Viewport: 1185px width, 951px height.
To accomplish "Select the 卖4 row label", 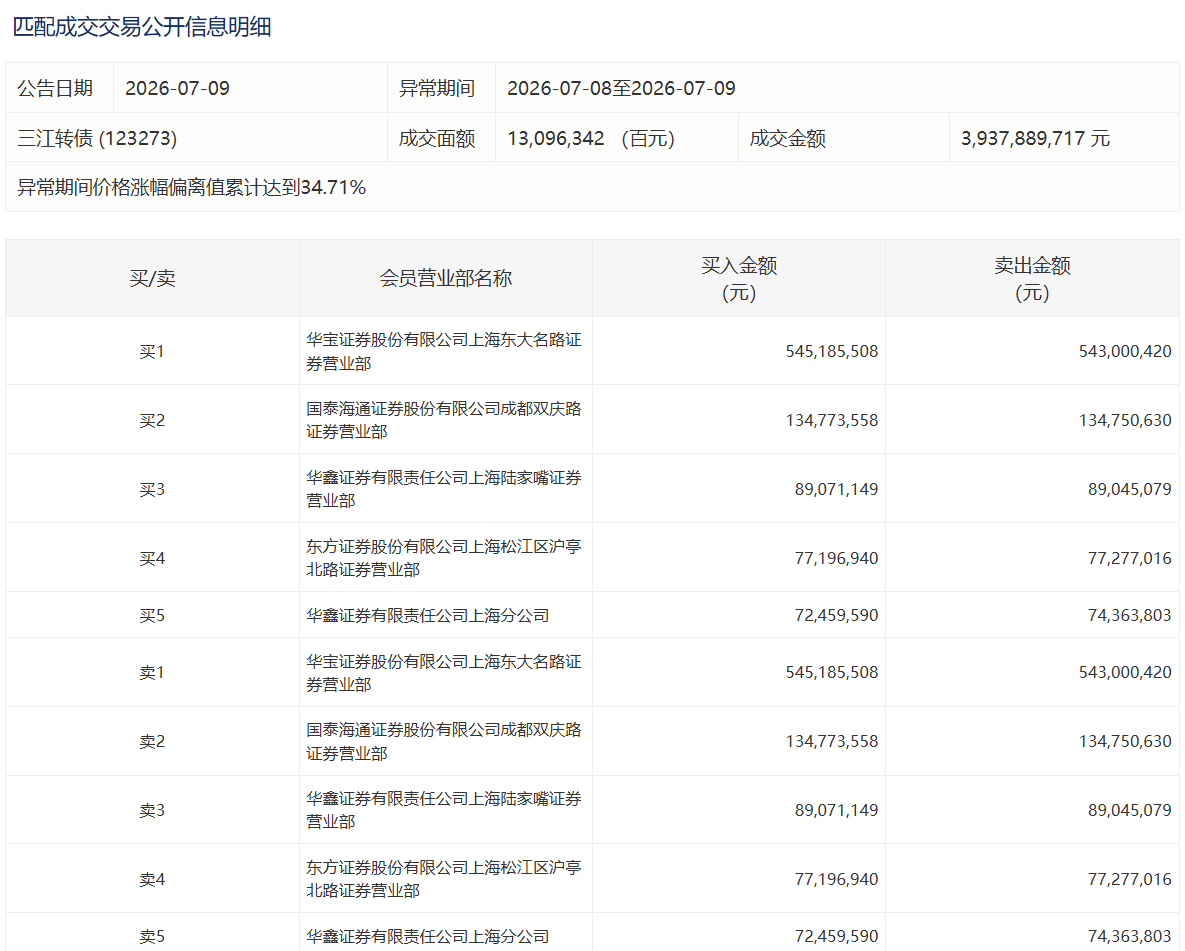I will point(152,879).
